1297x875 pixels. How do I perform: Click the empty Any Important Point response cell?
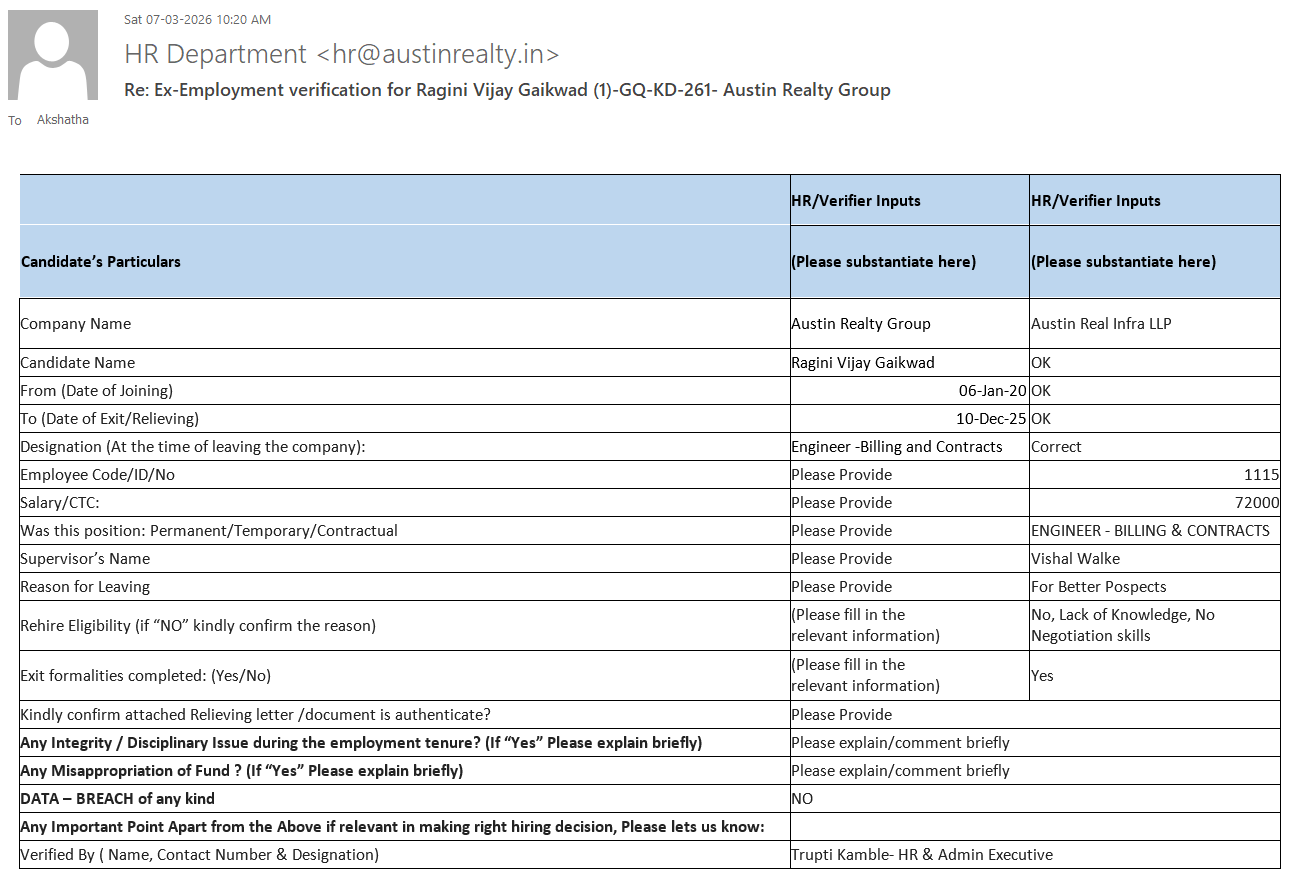(x=1034, y=827)
